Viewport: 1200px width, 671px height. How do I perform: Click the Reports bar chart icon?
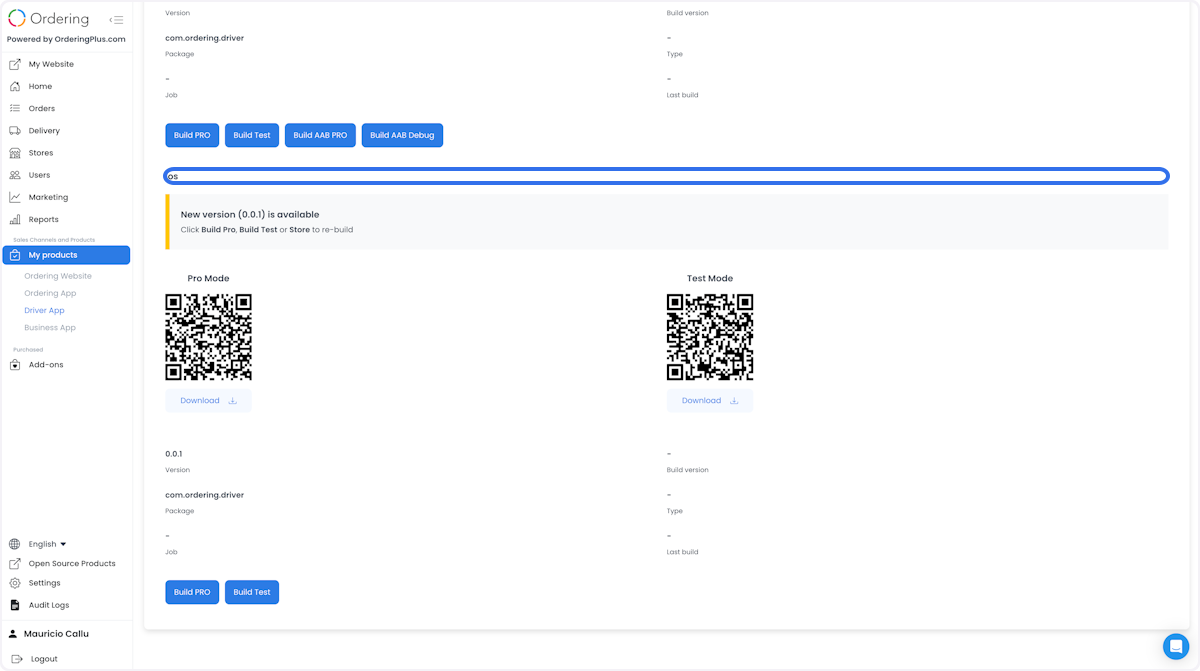(15, 219)
